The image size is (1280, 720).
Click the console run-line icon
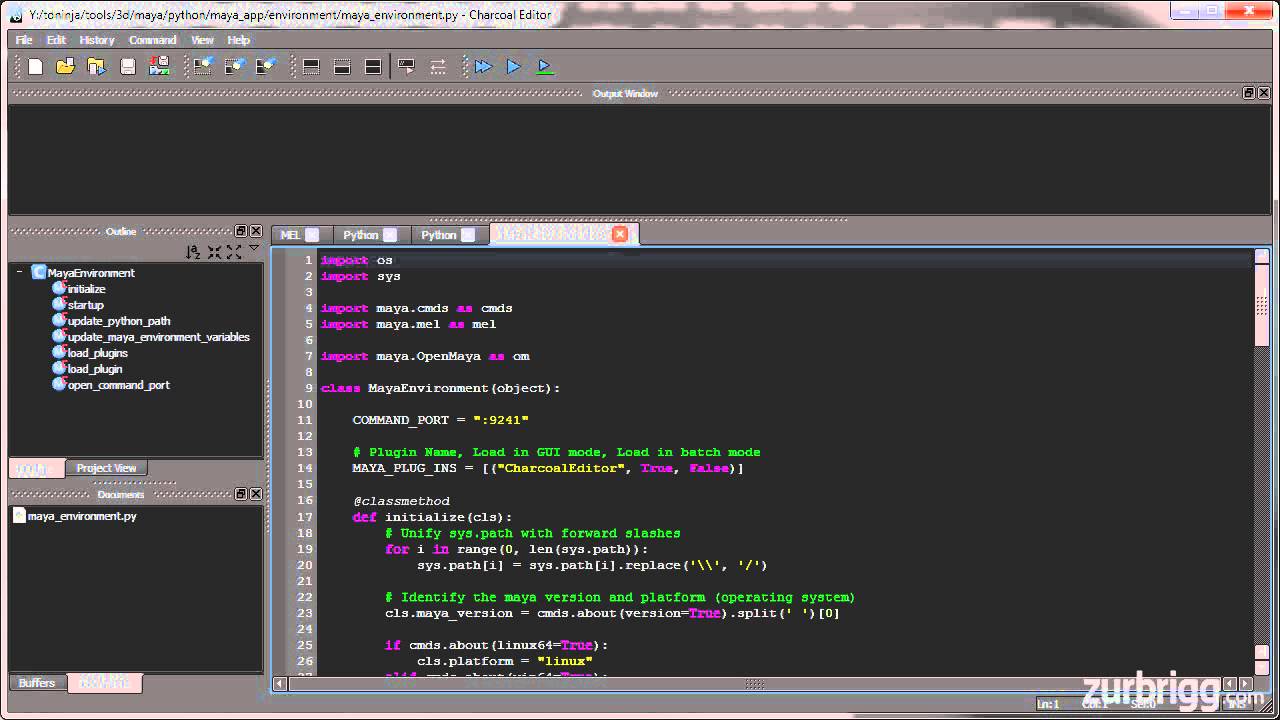[406, 67]
